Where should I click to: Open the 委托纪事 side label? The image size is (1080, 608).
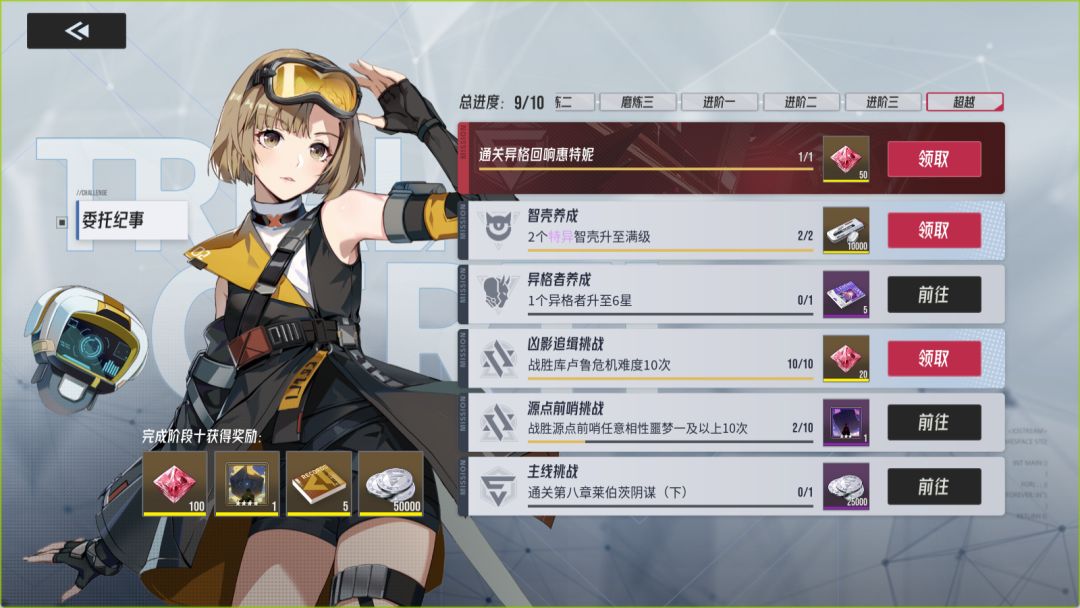click(131, 220)
